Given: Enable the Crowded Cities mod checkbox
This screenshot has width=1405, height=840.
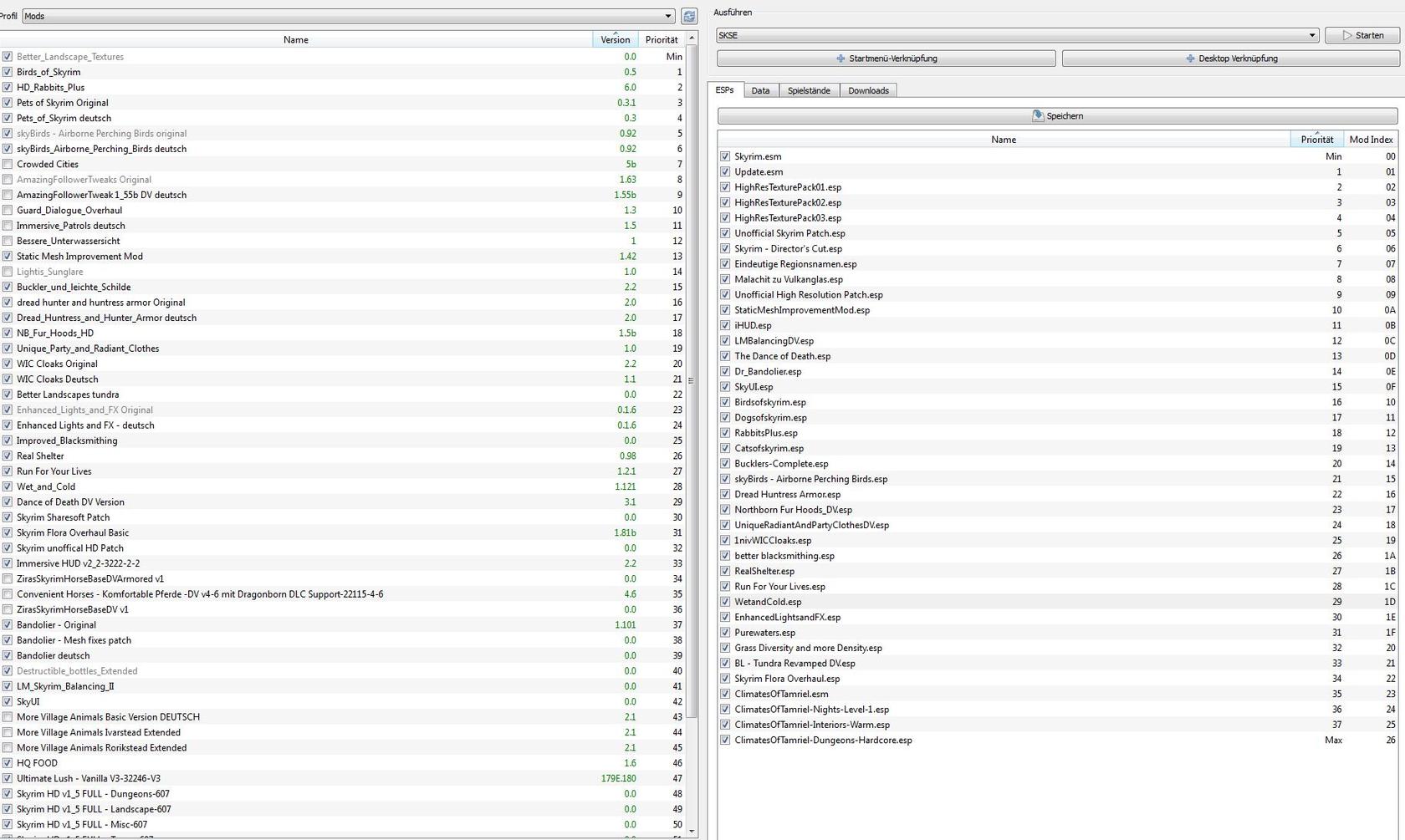Looking at the screenshot, I should click(8, 165).
